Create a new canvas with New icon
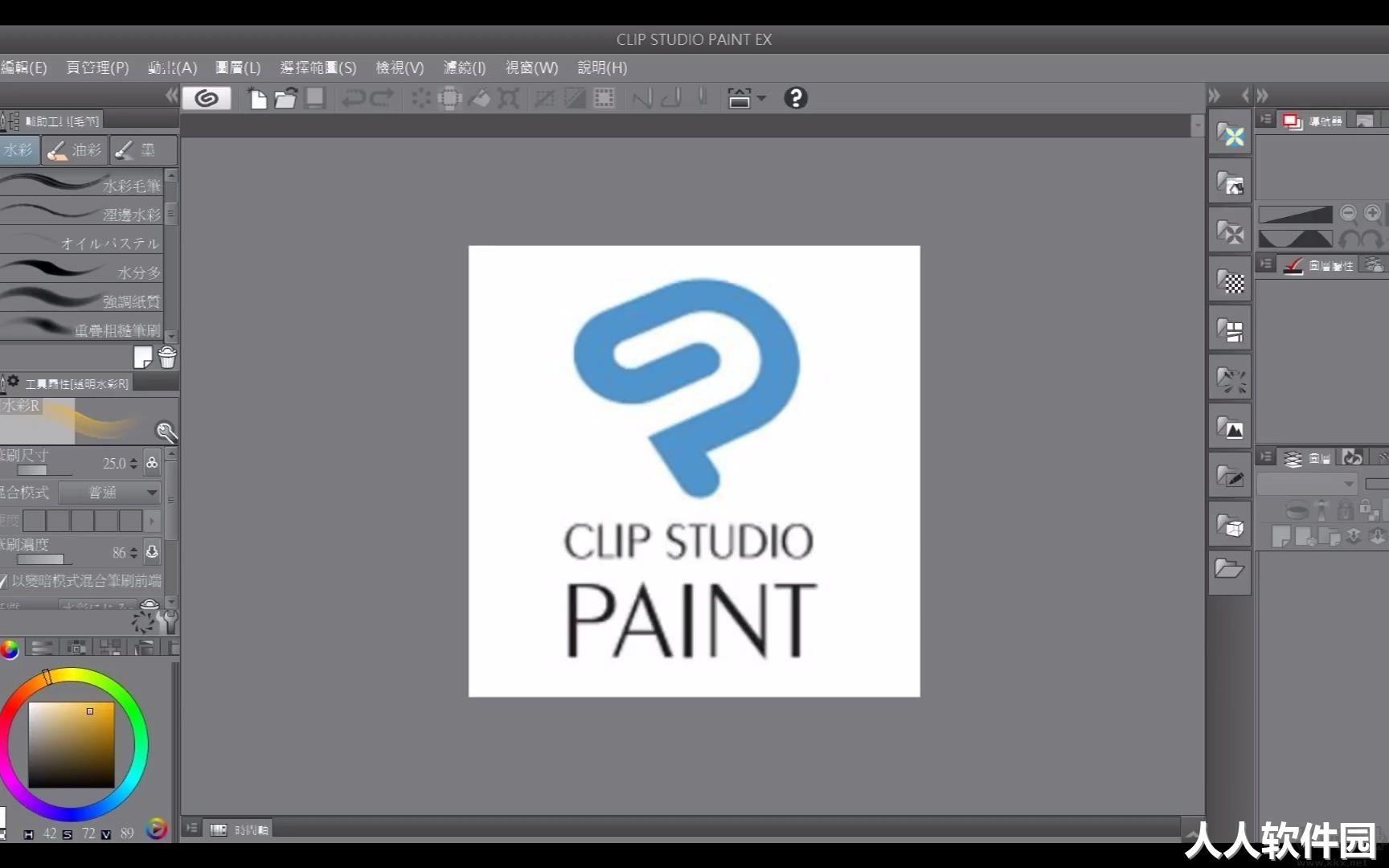 point(257,98)
